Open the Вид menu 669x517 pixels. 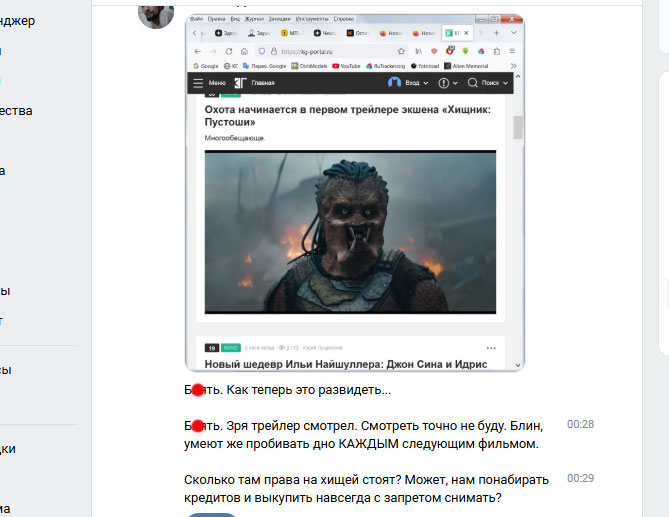(235, 19)
